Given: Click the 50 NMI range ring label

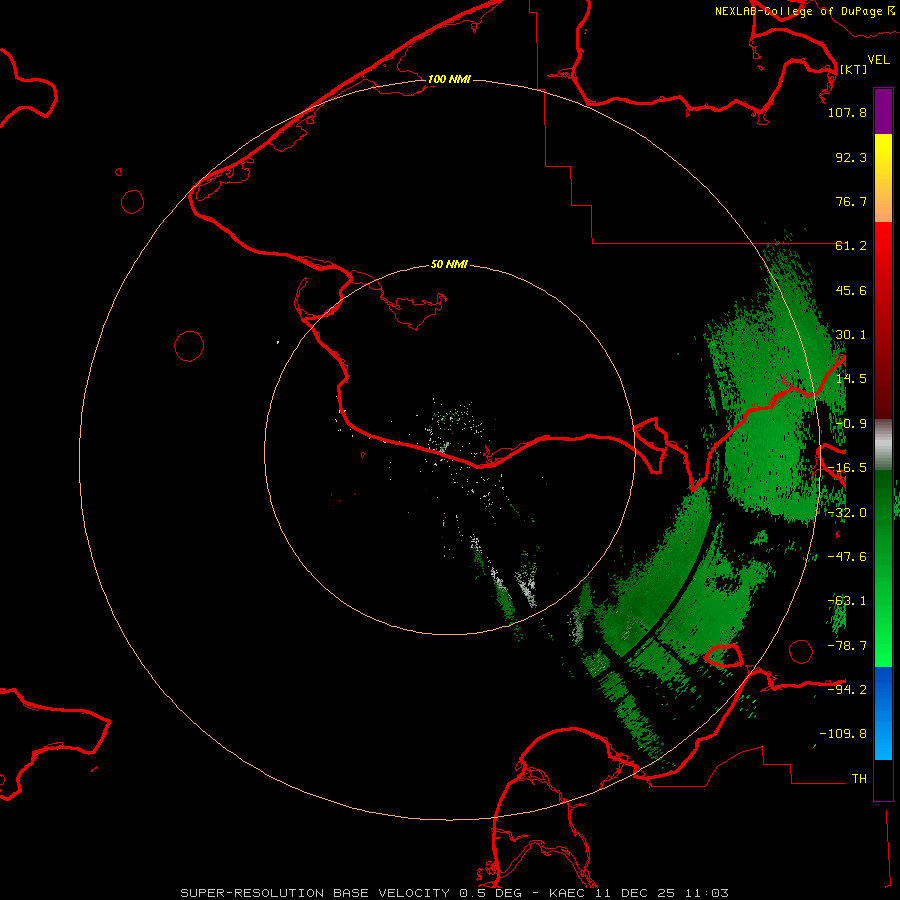Looking at the screenshot, I should [449, 265].
